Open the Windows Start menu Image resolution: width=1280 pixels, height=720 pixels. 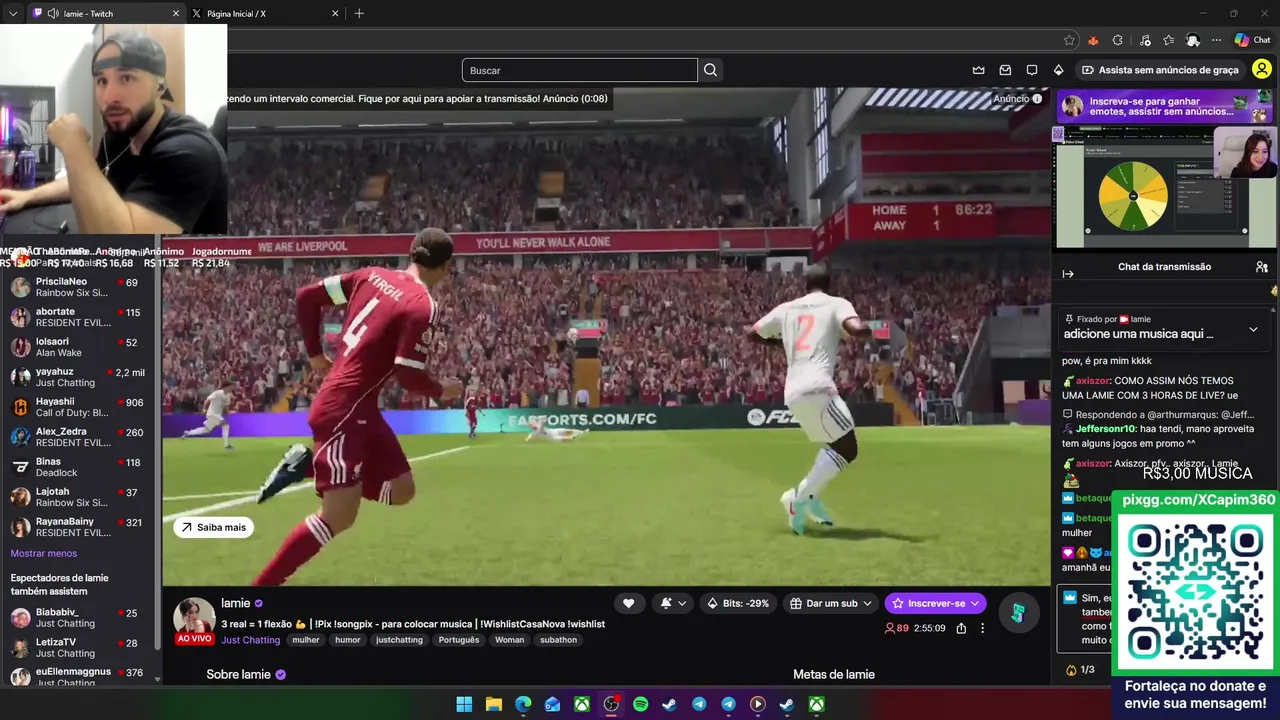pyautogui.click(x=464, y=704)
